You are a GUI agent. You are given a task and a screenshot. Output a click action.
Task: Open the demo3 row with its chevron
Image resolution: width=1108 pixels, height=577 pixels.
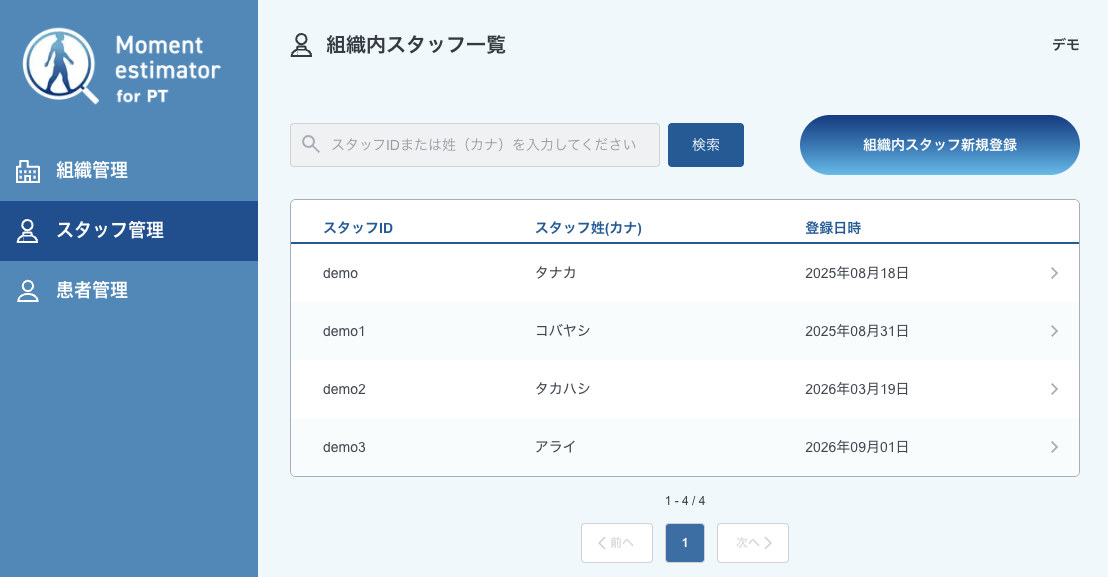[x=1054, y=447]
